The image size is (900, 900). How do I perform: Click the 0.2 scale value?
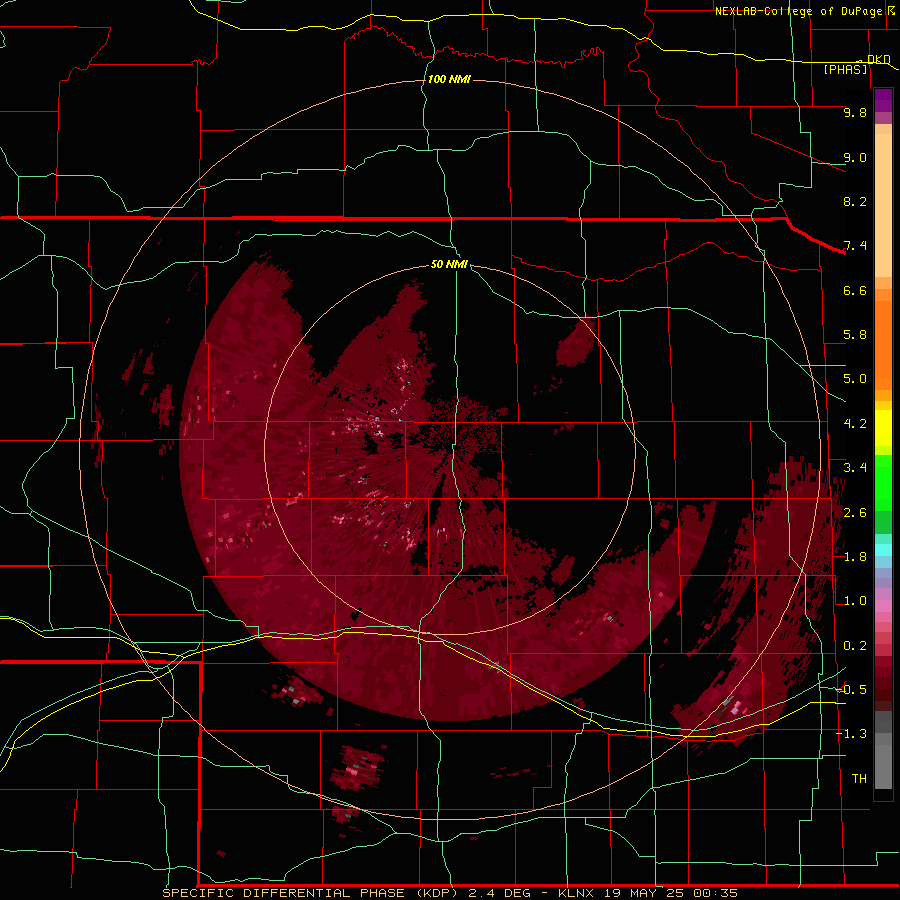point(855,646)
